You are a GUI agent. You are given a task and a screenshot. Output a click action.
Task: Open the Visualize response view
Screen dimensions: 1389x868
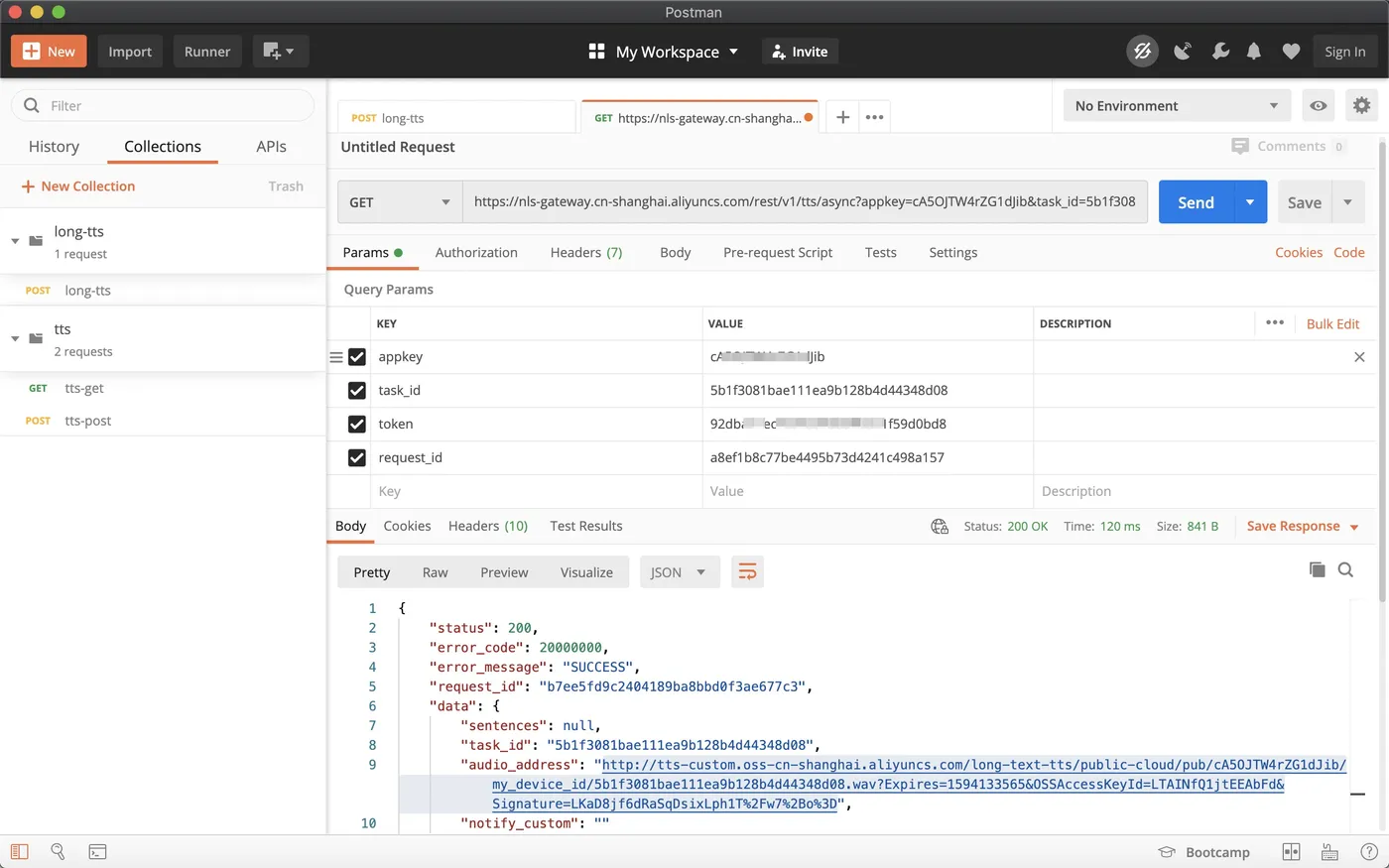586,572
